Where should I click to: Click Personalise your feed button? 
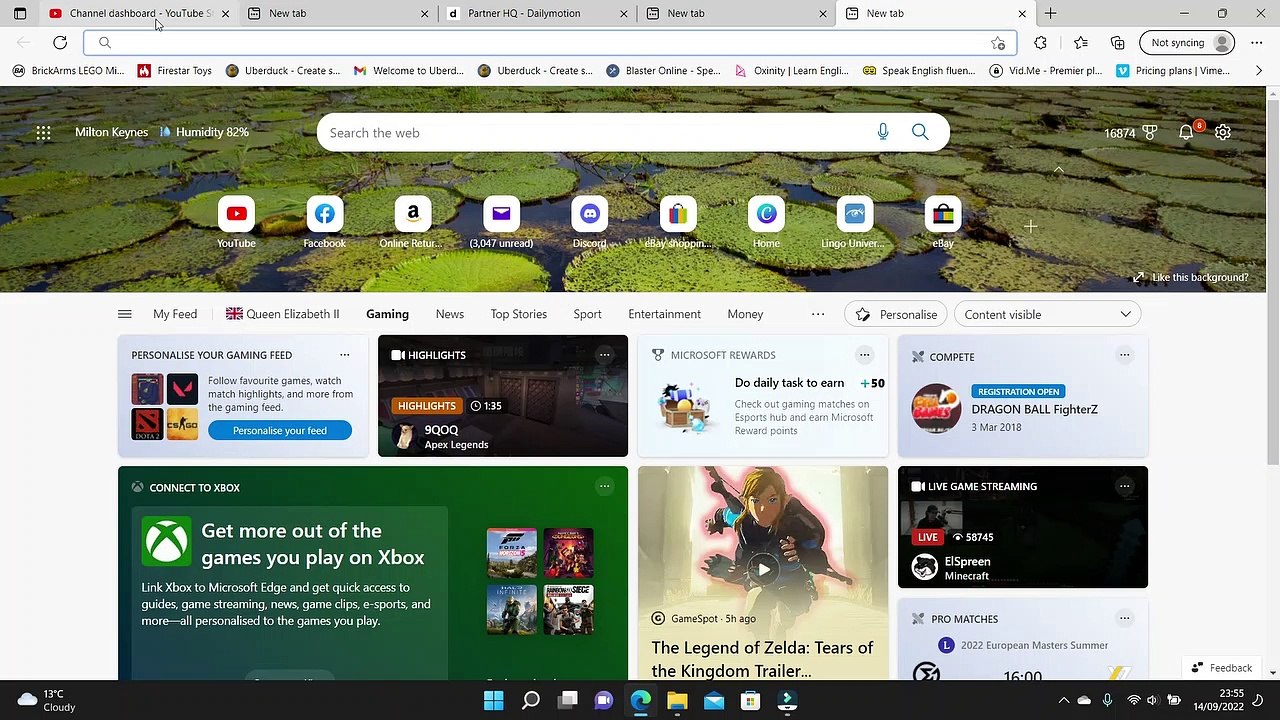point(280,430)
